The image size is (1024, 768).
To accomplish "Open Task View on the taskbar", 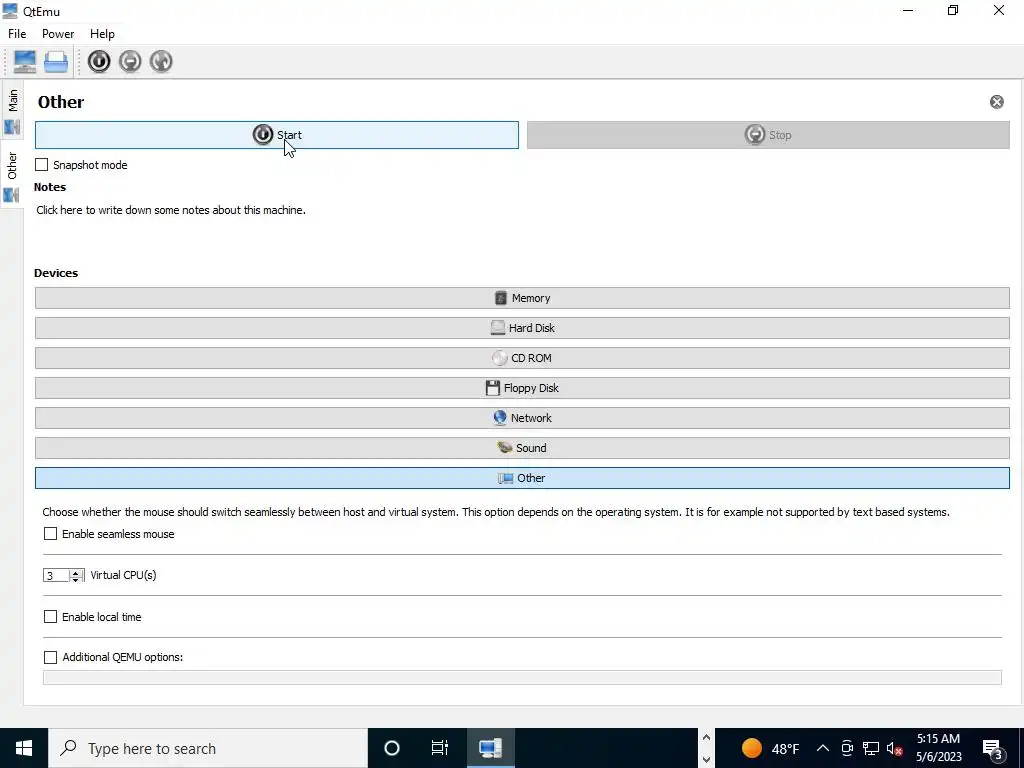I will click(x=440, y=748).
